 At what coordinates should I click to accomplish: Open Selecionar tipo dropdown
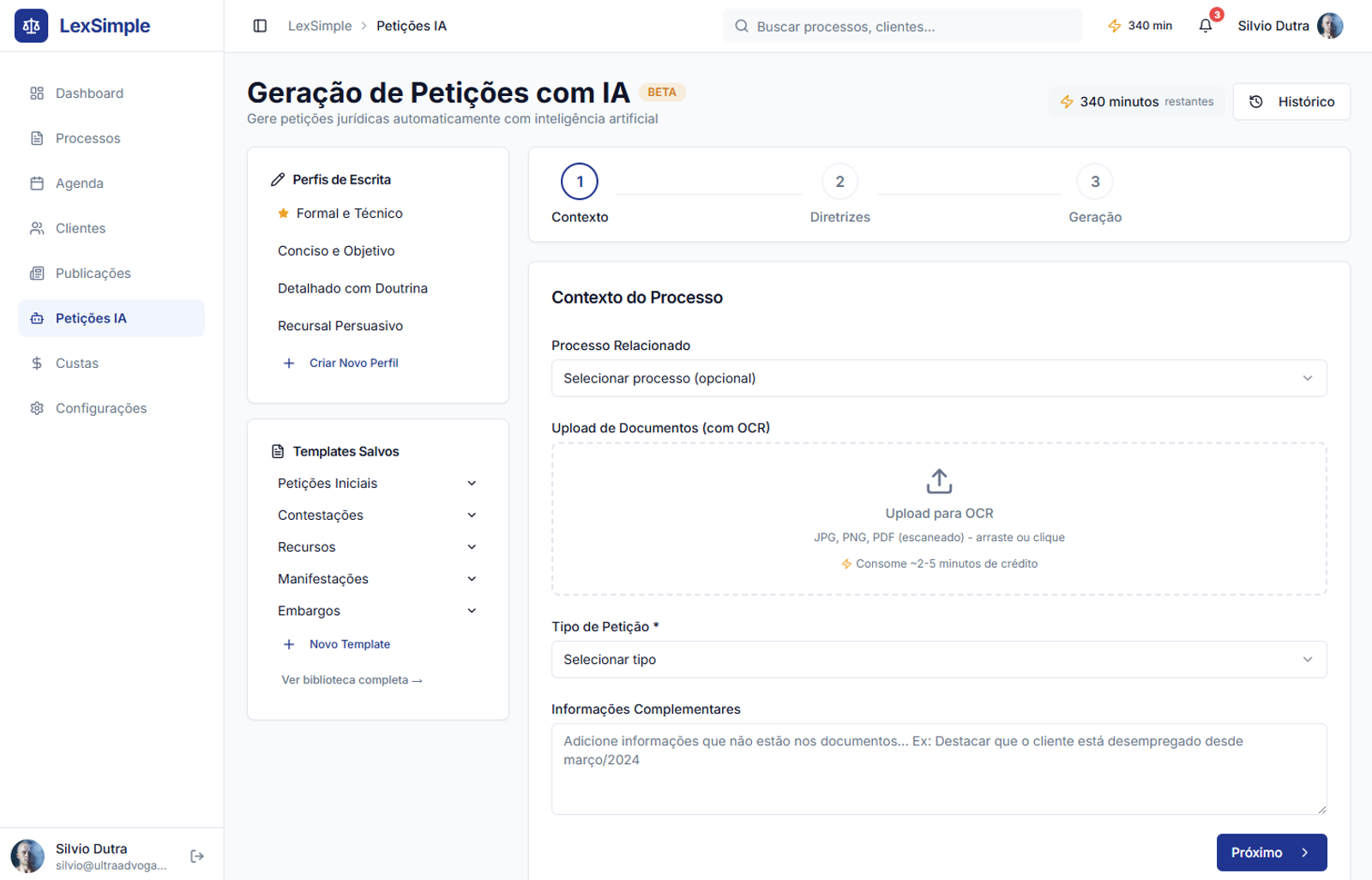(x=939, y=660)
